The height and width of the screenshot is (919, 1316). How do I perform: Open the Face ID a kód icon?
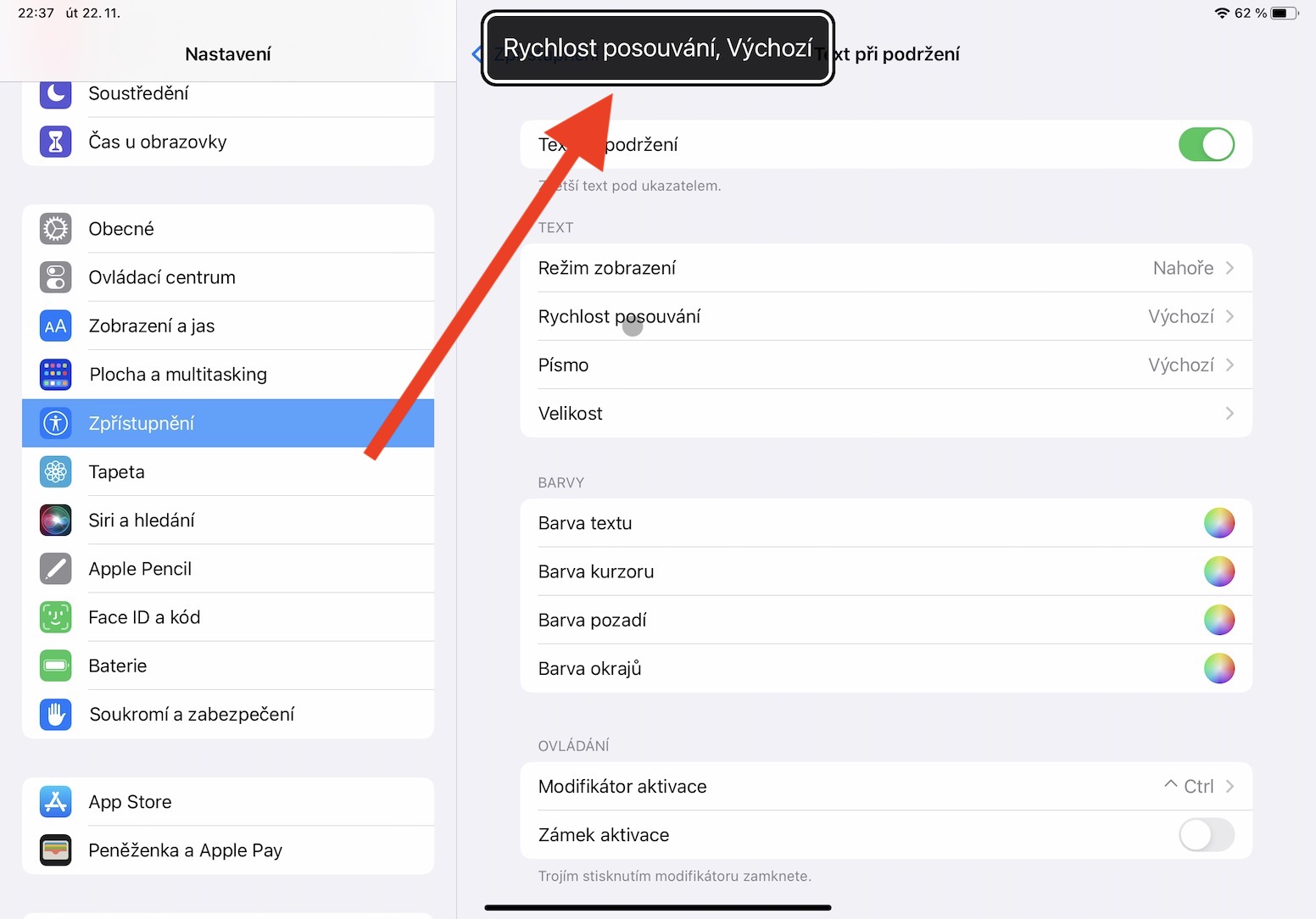click(x=56, y=617)
